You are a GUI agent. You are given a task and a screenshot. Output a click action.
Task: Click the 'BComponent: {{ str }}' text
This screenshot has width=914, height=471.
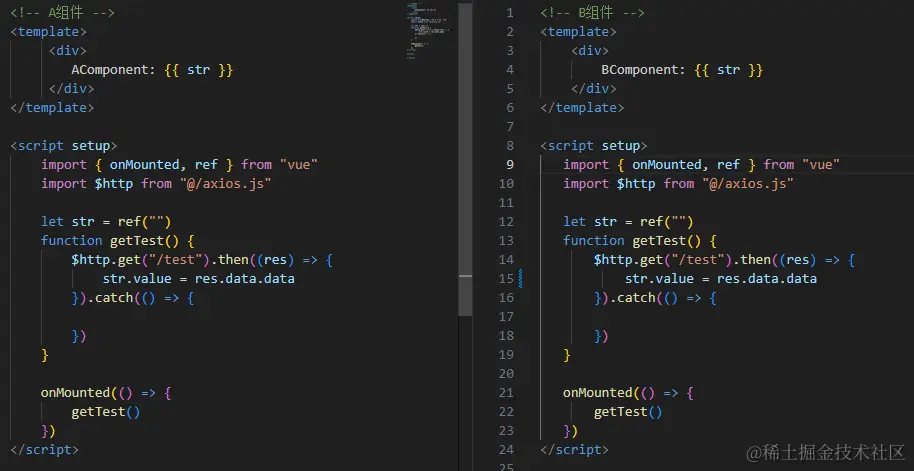coord(682,70)
